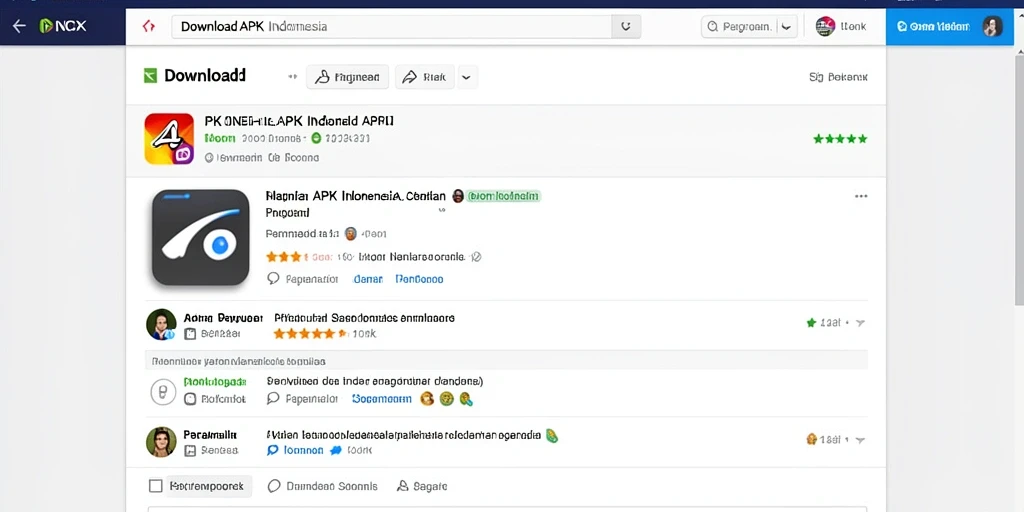Click the share arrow toolbar button

pos(424,77)
